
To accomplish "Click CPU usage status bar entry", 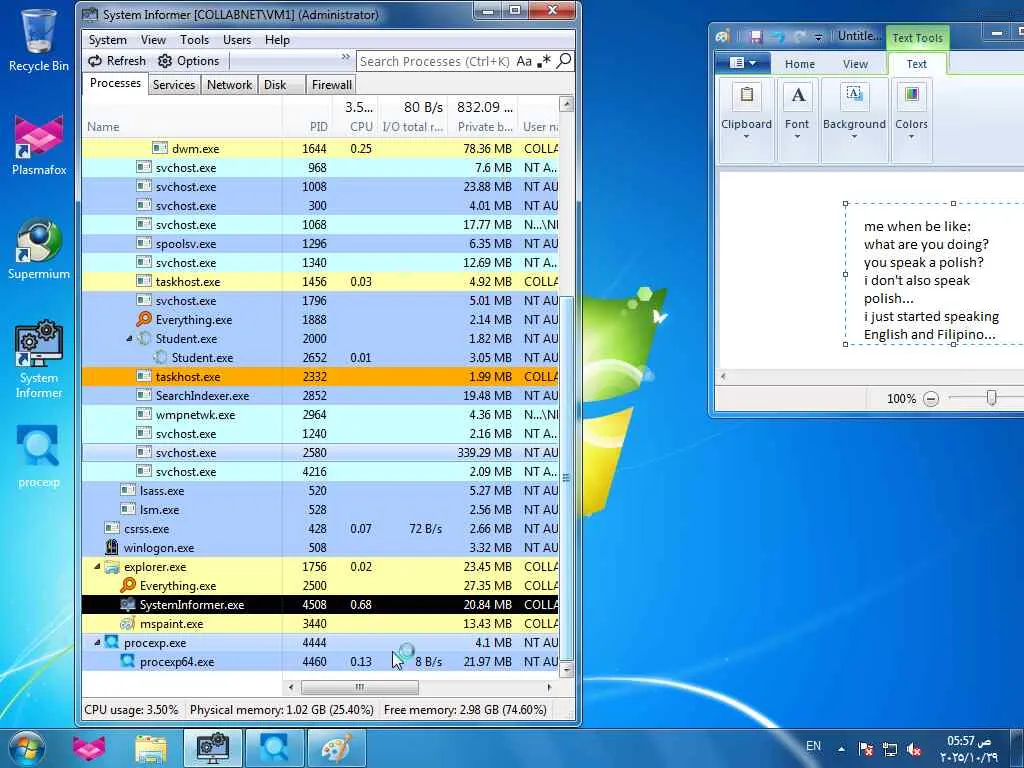I will click(131, 709).
